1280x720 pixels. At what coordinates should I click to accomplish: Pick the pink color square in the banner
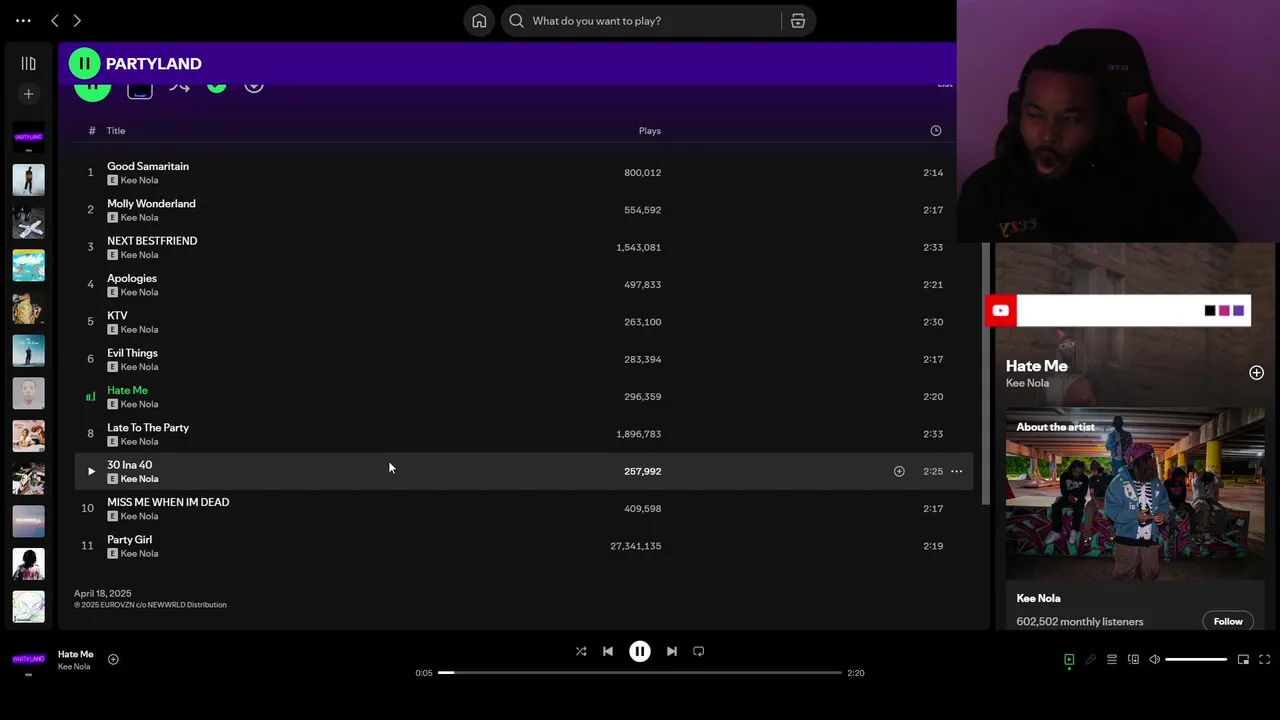1224,311
